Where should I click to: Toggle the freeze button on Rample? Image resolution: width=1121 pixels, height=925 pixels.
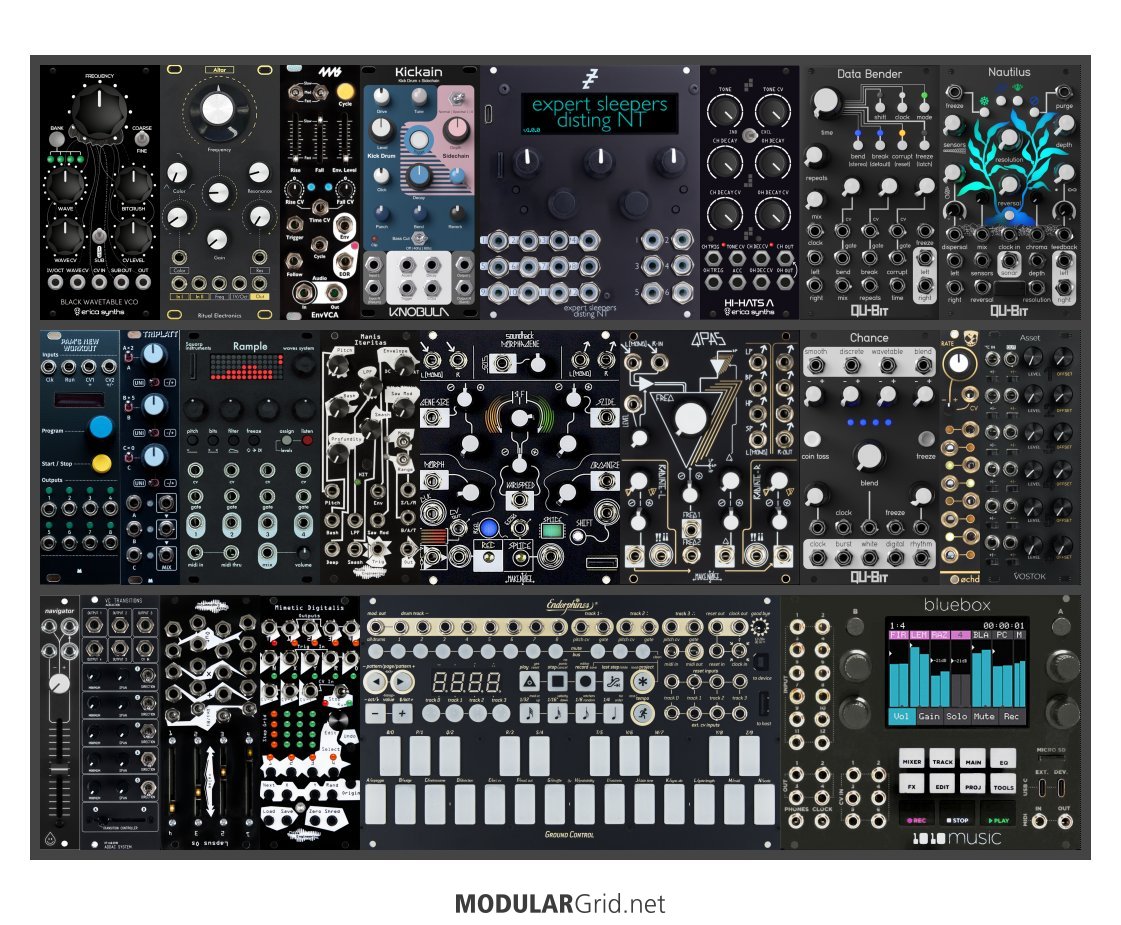click(255, 441)
